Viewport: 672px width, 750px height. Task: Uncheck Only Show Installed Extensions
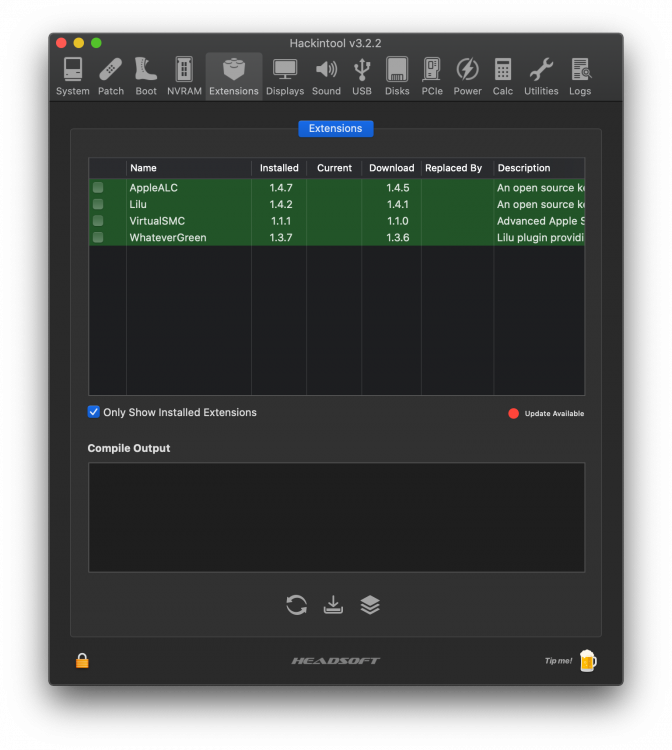[94, 412]
